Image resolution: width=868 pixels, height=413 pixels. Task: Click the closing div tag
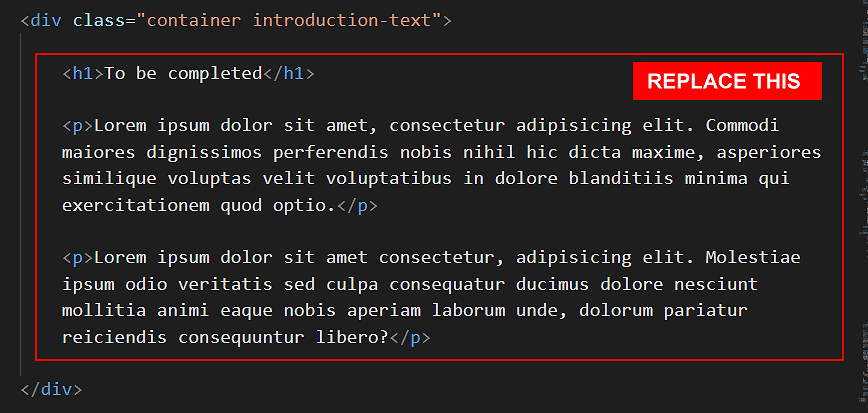(x=51, y=389)
